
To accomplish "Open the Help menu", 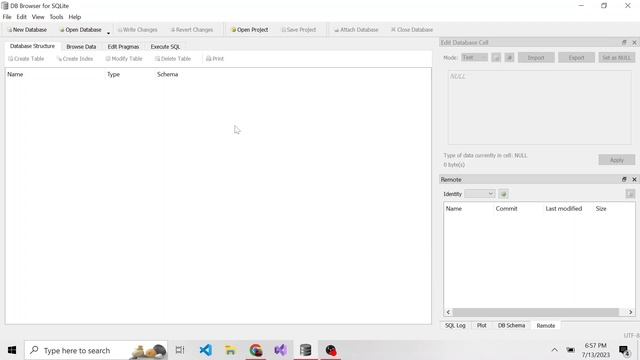I will tap(75, 17).
